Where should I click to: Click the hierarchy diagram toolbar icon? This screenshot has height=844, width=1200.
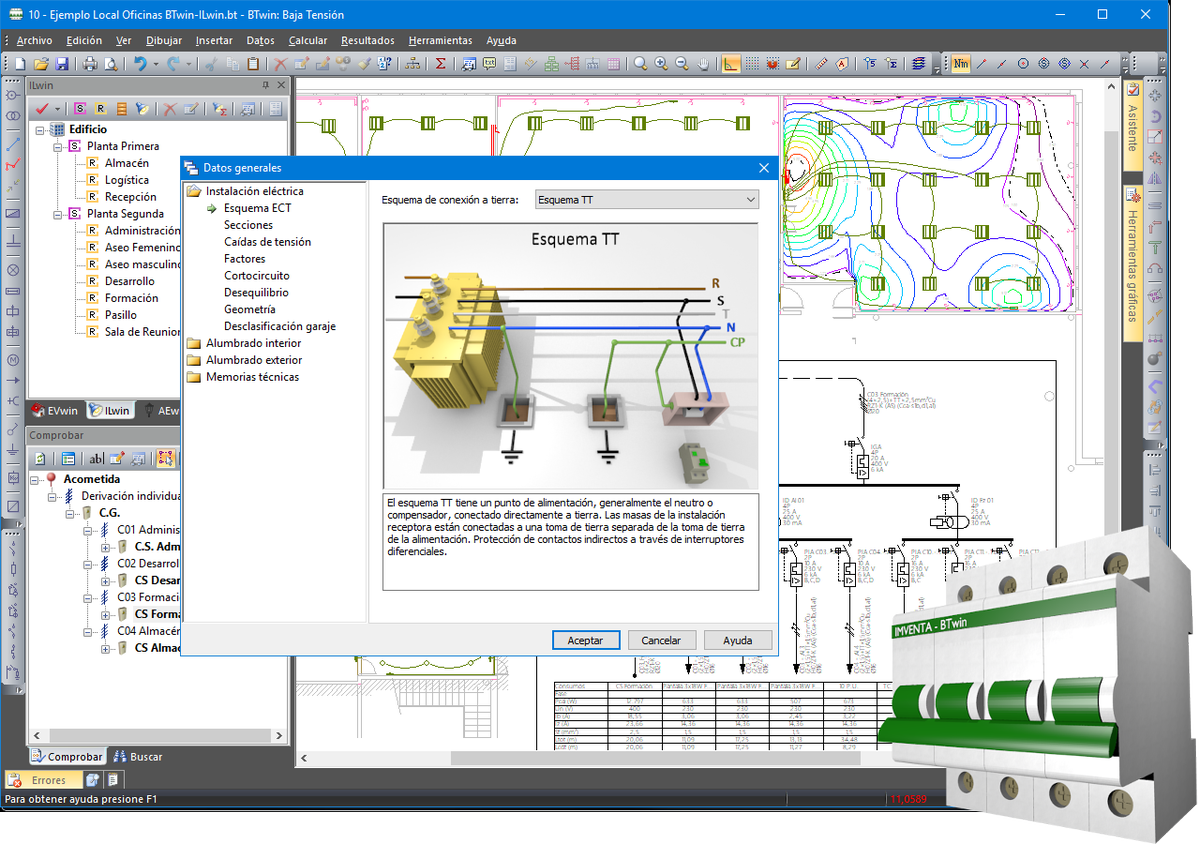(x=413, y=64)
